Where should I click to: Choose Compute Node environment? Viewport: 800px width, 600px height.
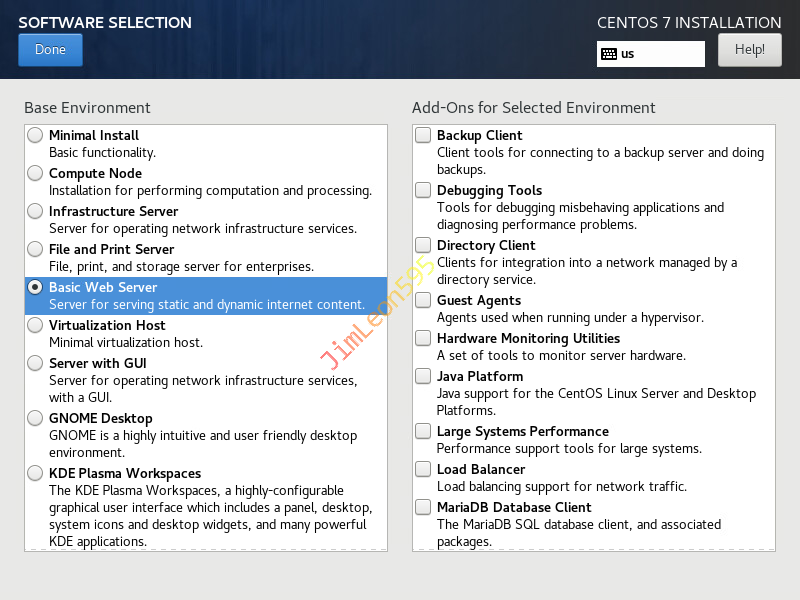coord(35,173)
